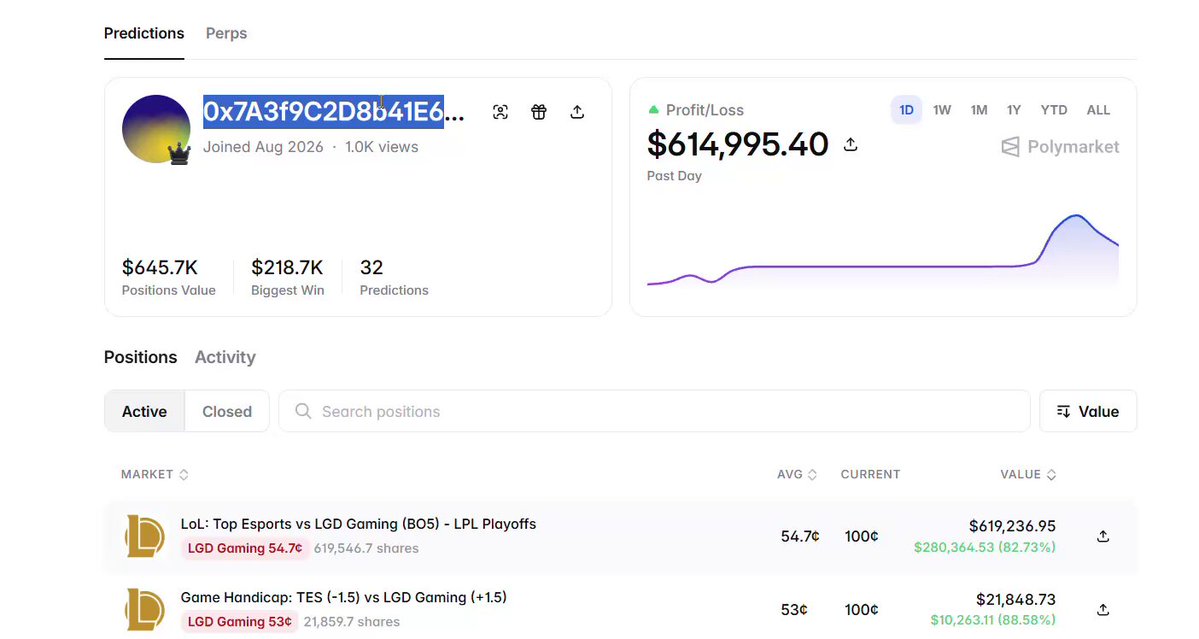Click the LGD Gaming 54.7¢ outcome badge

[245, 549]
